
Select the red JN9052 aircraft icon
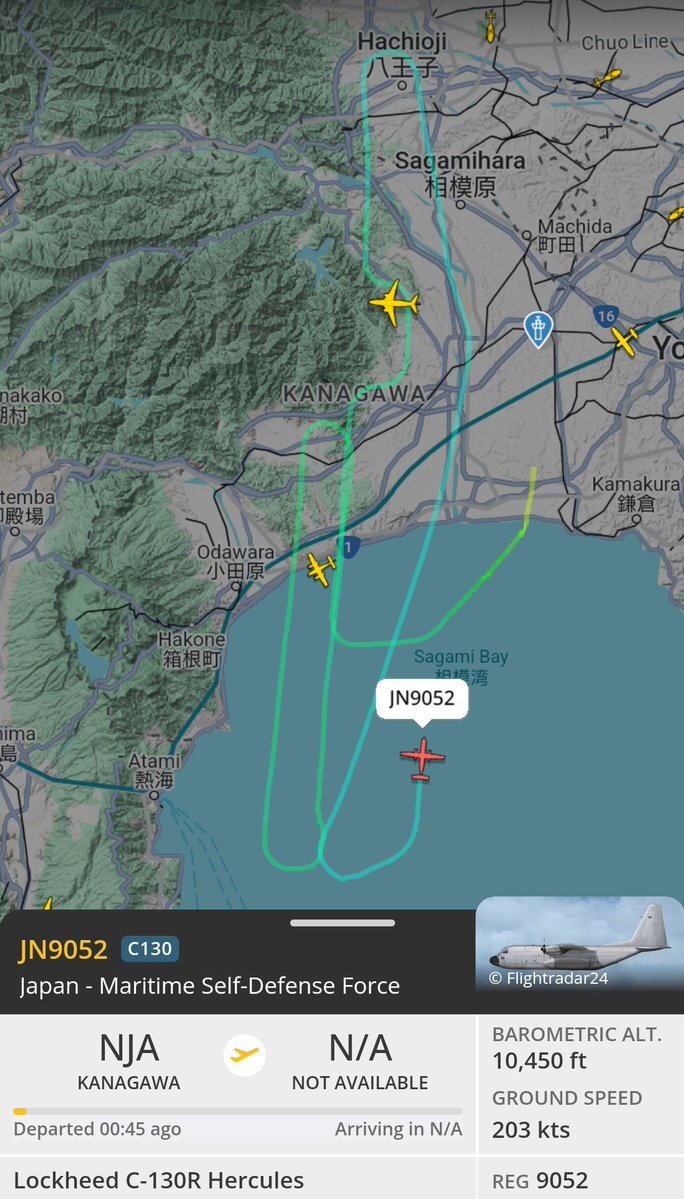point(422,759)
